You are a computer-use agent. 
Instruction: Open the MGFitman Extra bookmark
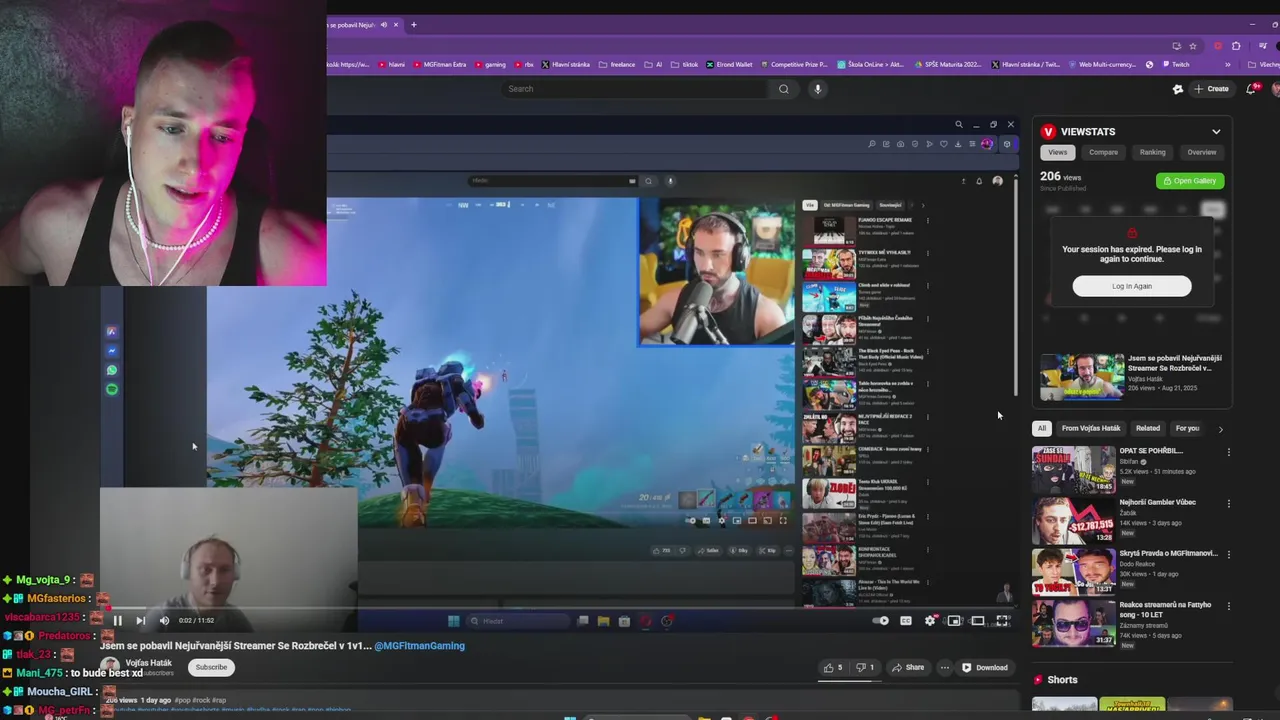point(439,64)
